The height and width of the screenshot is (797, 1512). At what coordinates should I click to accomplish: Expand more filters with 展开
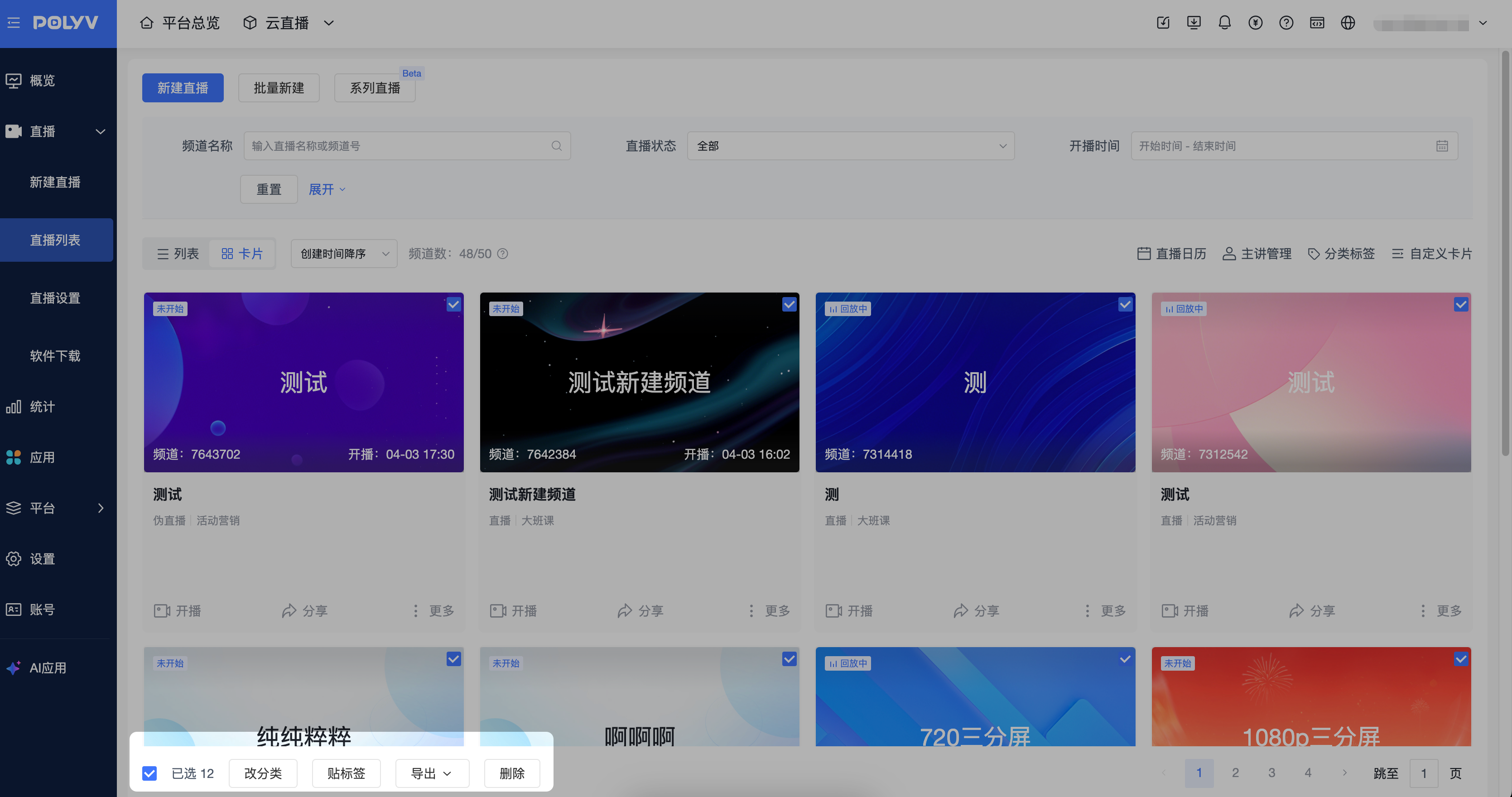pyautogui.click(x=327, y=189)
